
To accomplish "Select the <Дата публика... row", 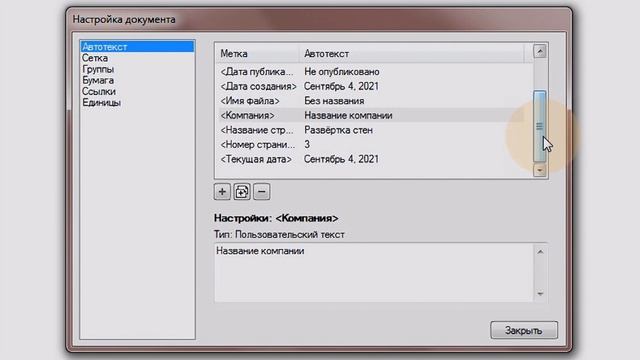I will click(x=371, y=71).
